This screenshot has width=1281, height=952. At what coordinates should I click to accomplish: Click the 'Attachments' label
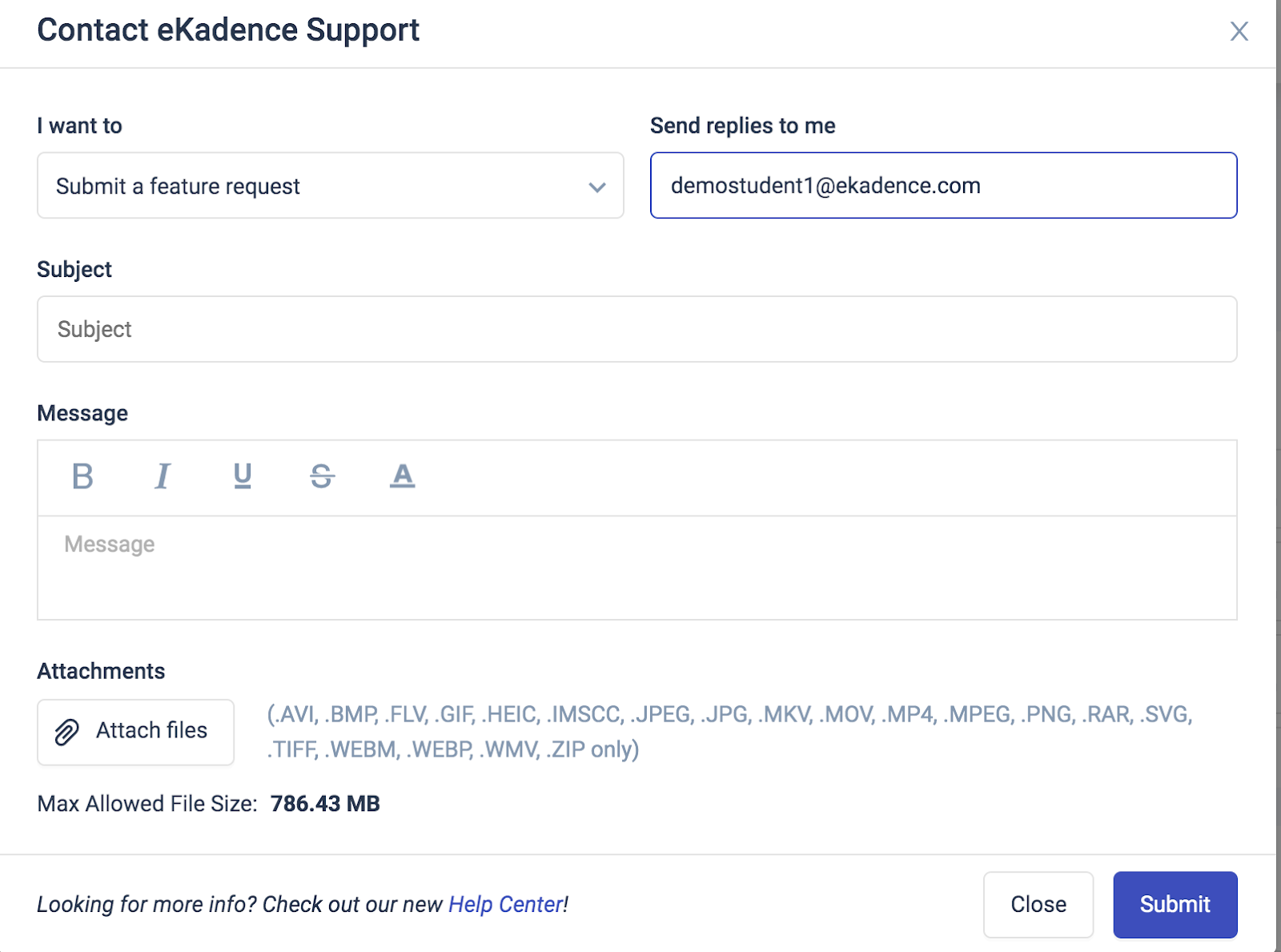tap(101, 671)
